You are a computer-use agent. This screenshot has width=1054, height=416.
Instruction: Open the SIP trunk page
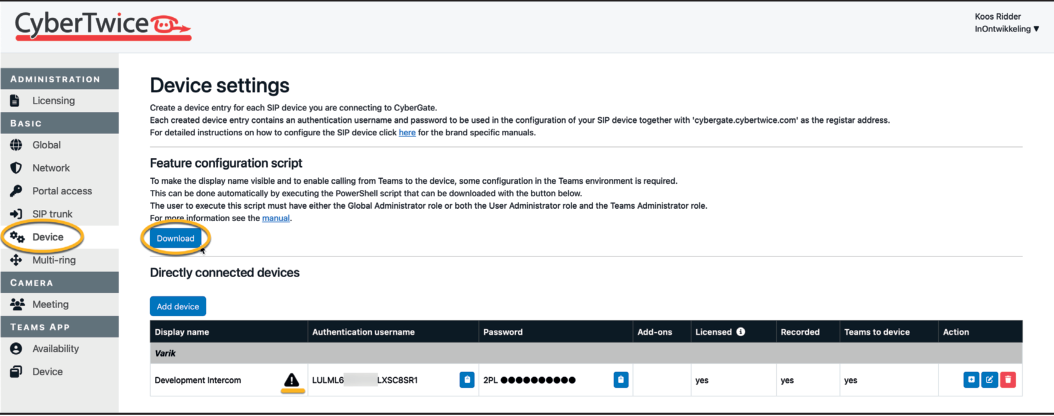point(52,214)
